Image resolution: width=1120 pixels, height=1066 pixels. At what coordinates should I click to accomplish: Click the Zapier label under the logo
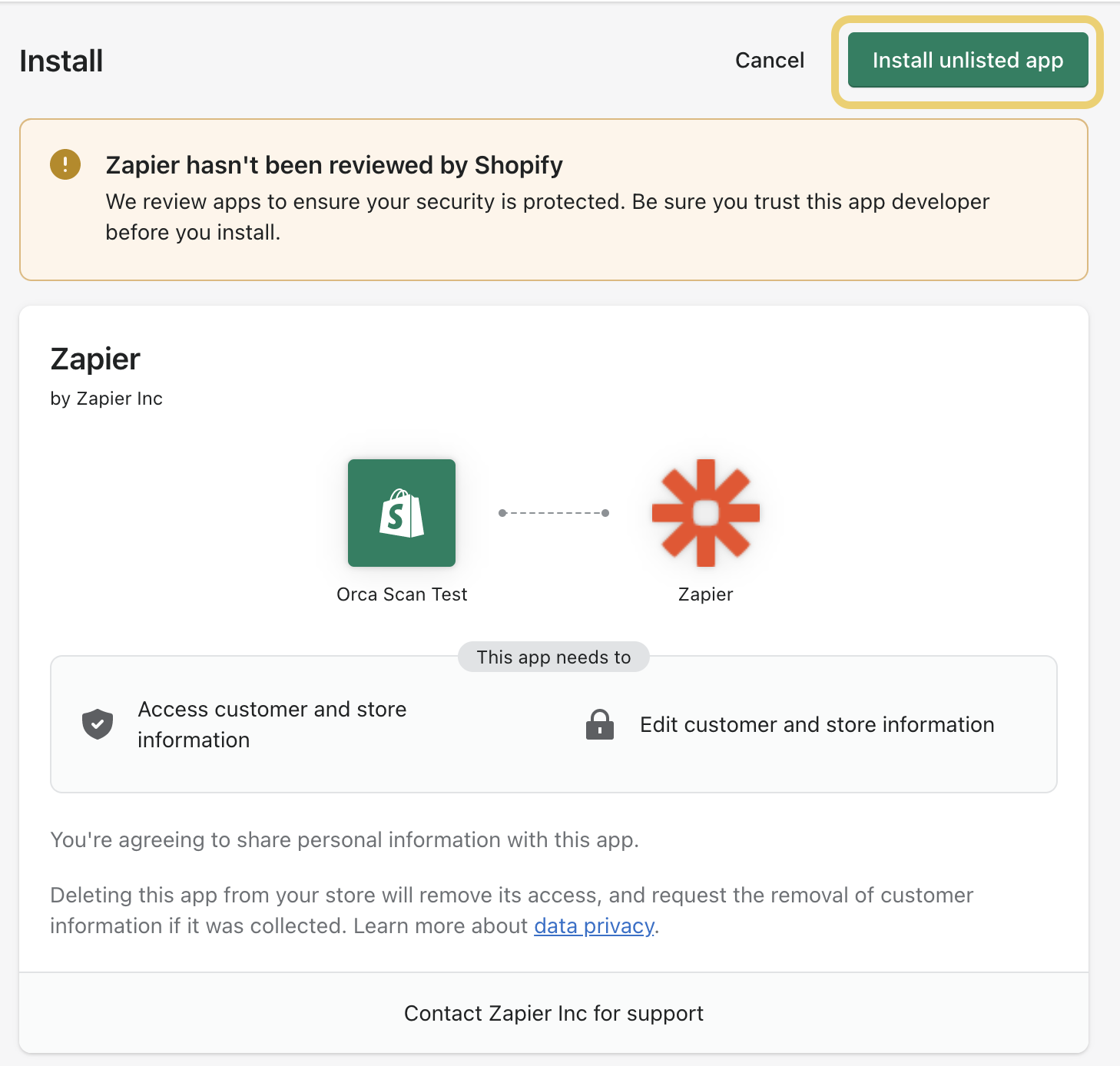tap(705, 594)
